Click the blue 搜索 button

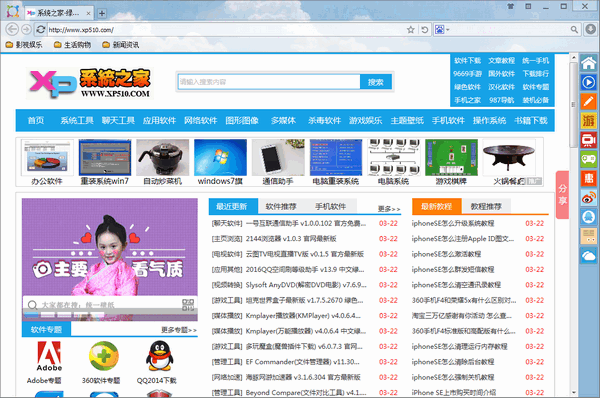tap(376, 82)
